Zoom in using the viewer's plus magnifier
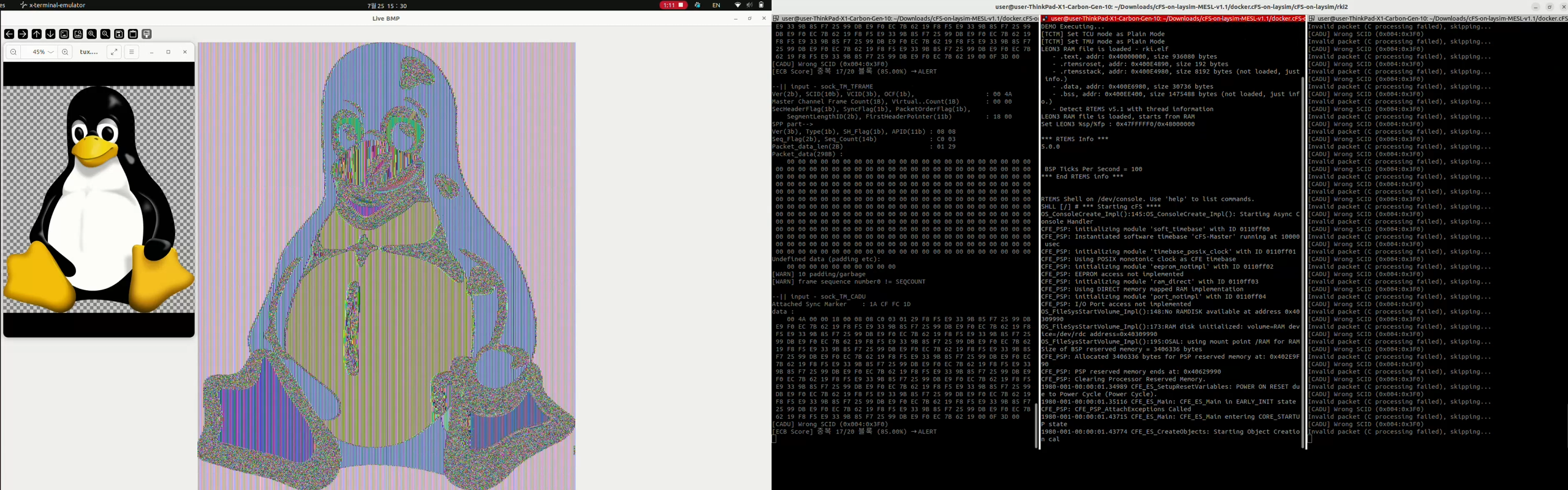 65,52
